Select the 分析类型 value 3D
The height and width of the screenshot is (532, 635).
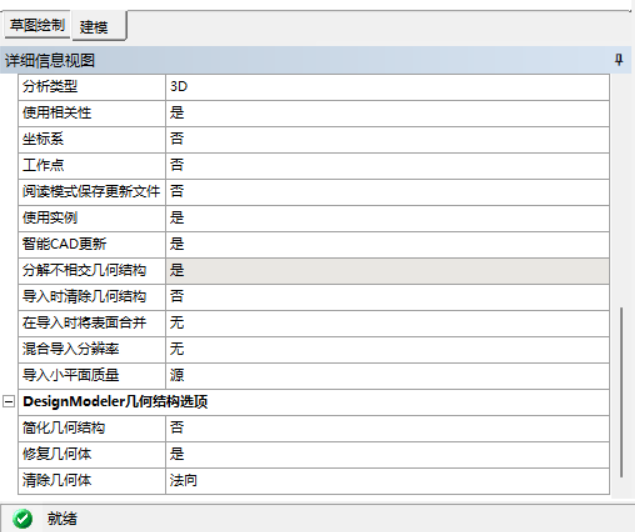point(388,87)
